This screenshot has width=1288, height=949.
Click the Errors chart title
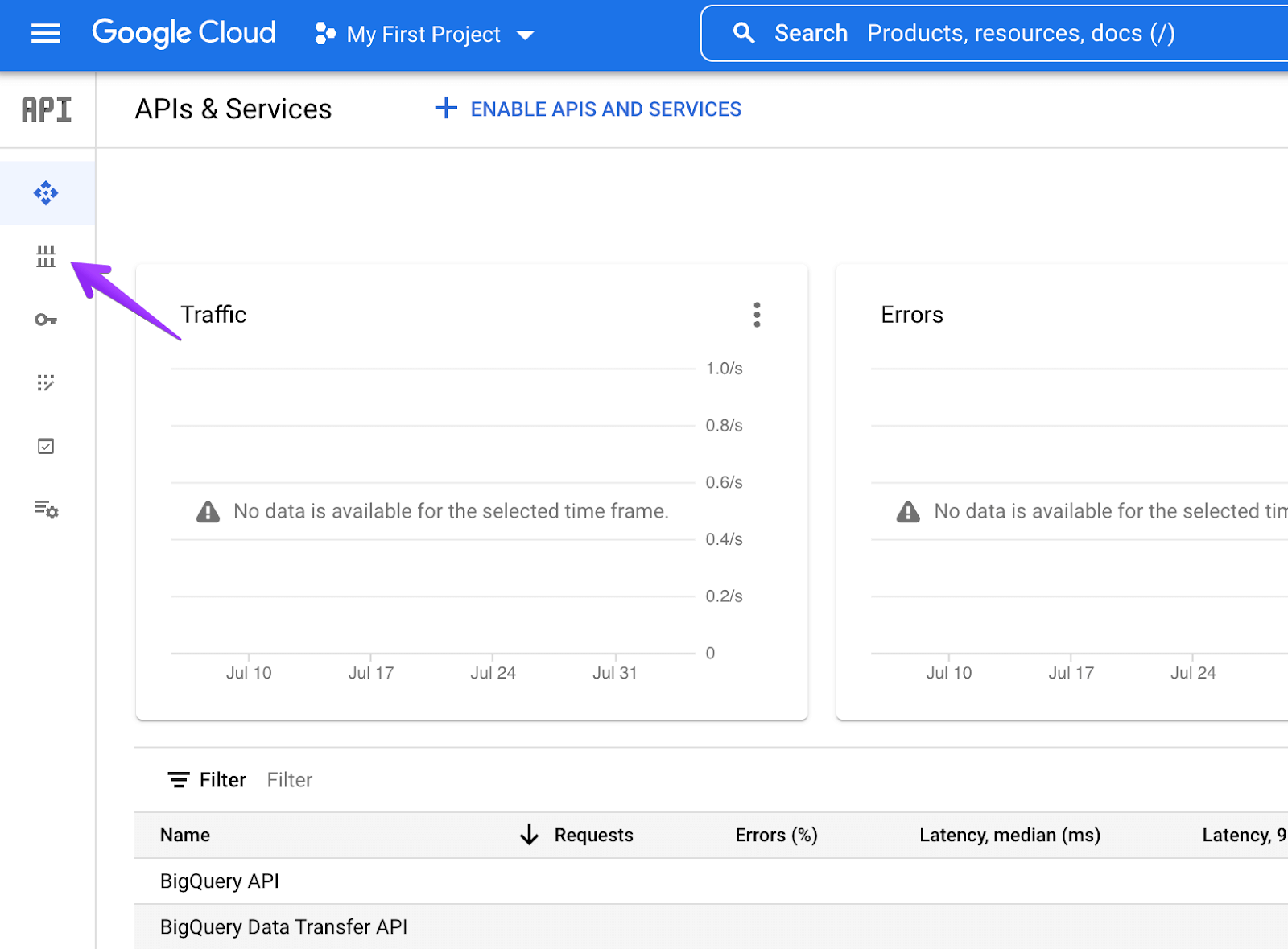tap(912, 315)
